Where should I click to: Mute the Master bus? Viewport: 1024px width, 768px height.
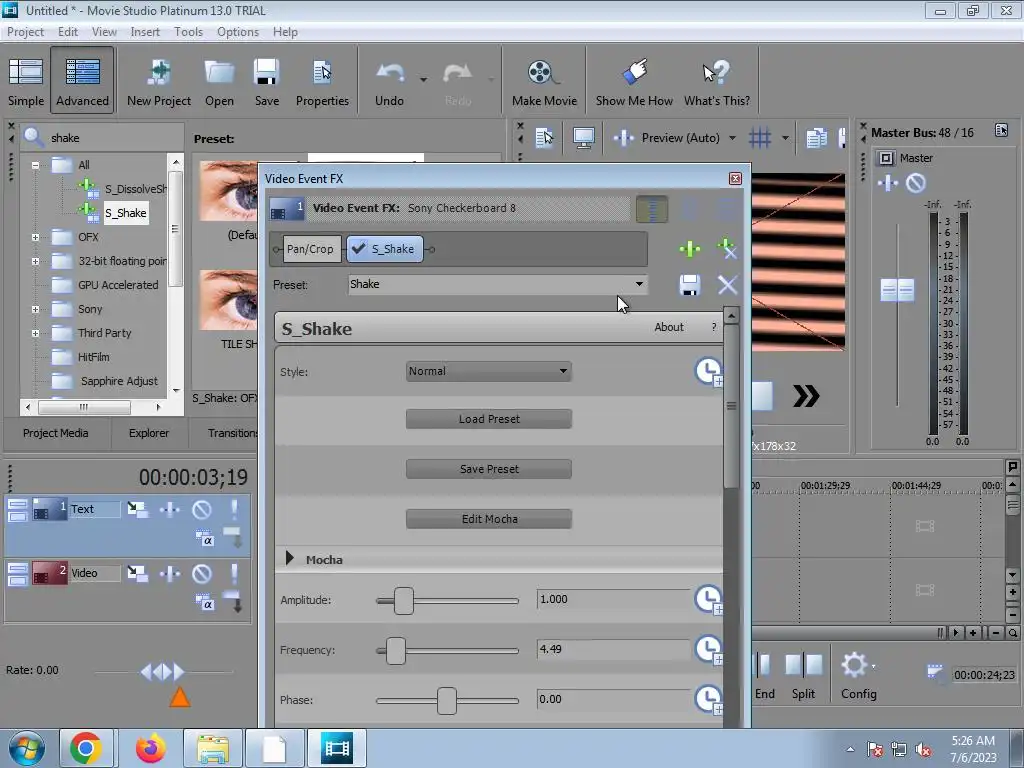click(916, 184)
